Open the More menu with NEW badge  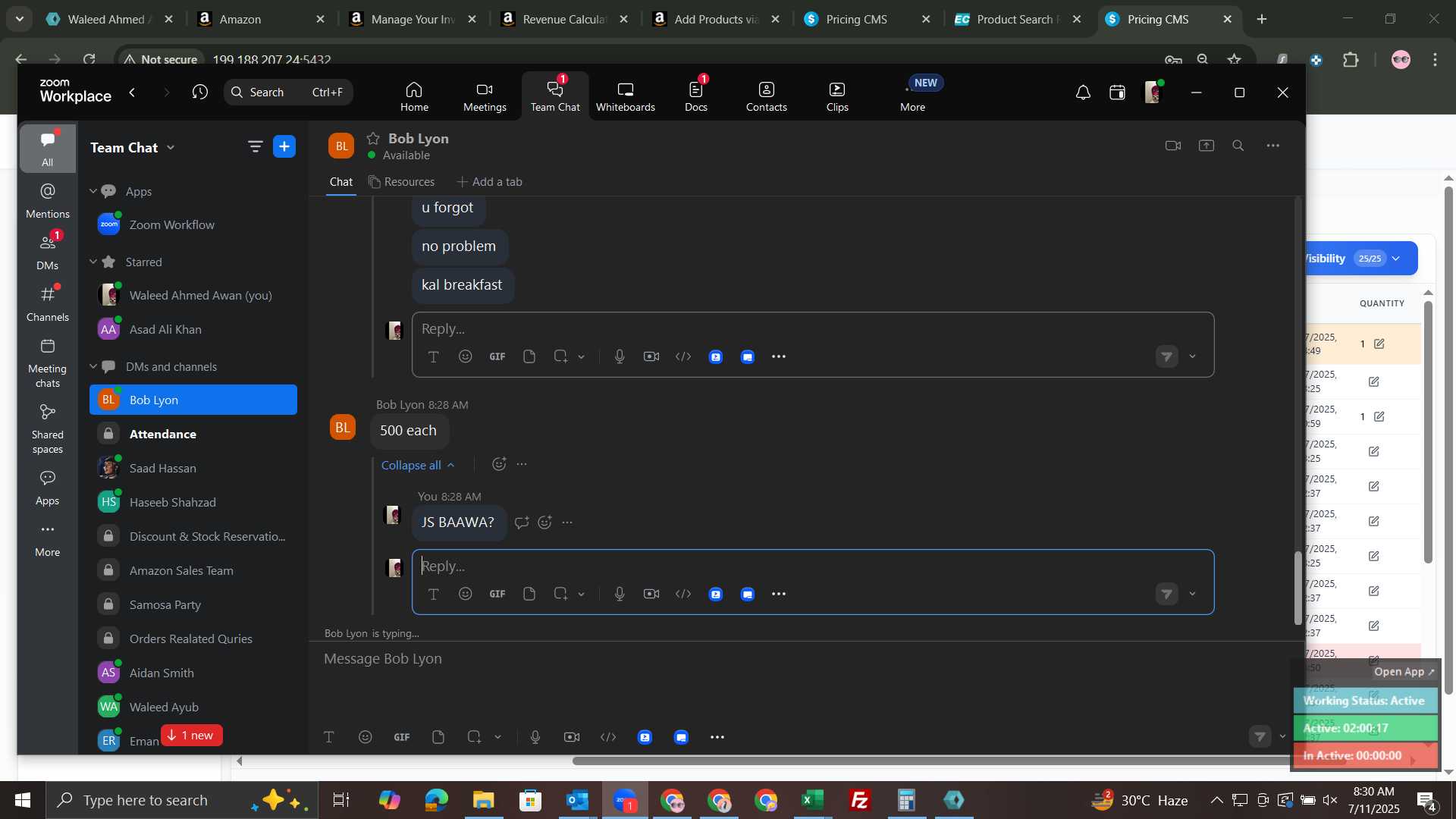913,96
